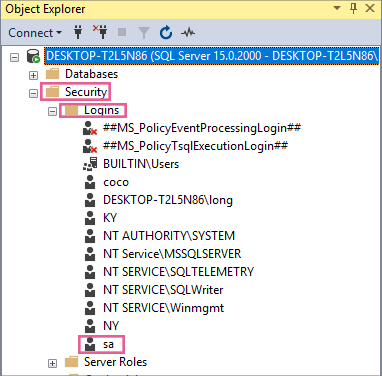Select the Logins tree label
The image size is (382, 376).
coord(101,110)
